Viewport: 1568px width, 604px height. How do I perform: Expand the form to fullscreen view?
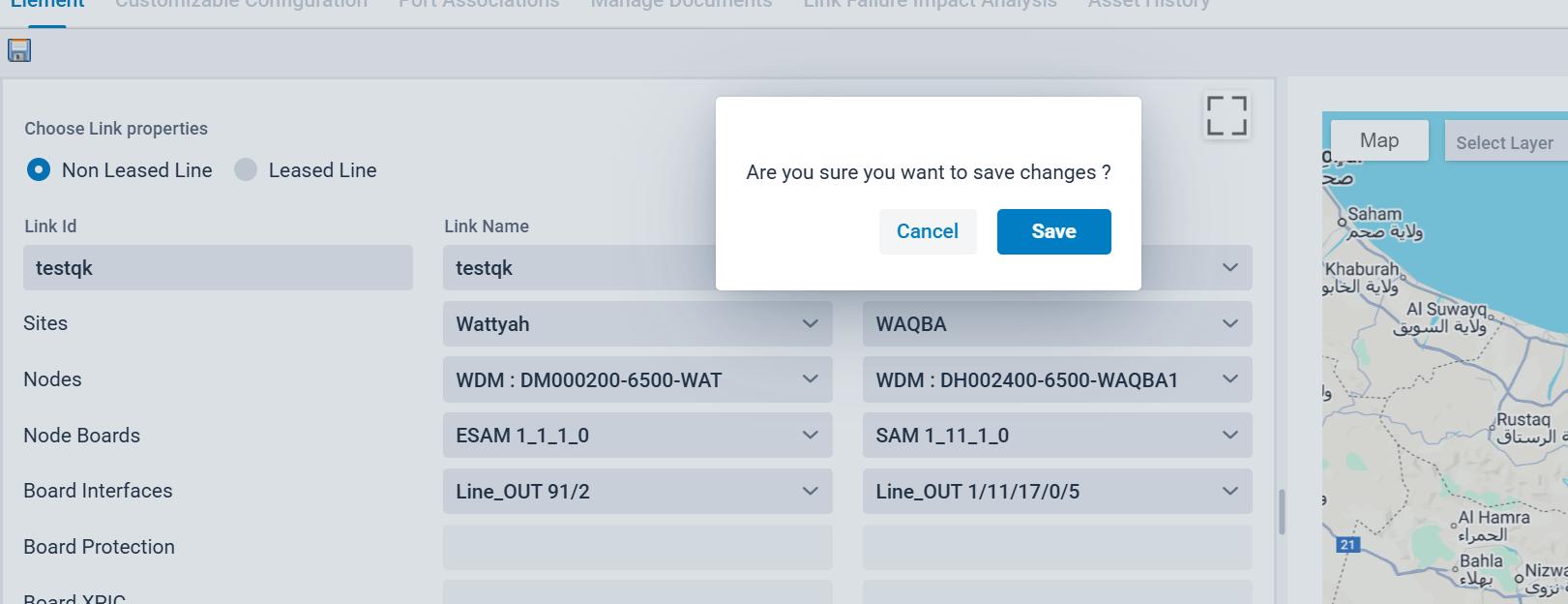(1227, 116)
